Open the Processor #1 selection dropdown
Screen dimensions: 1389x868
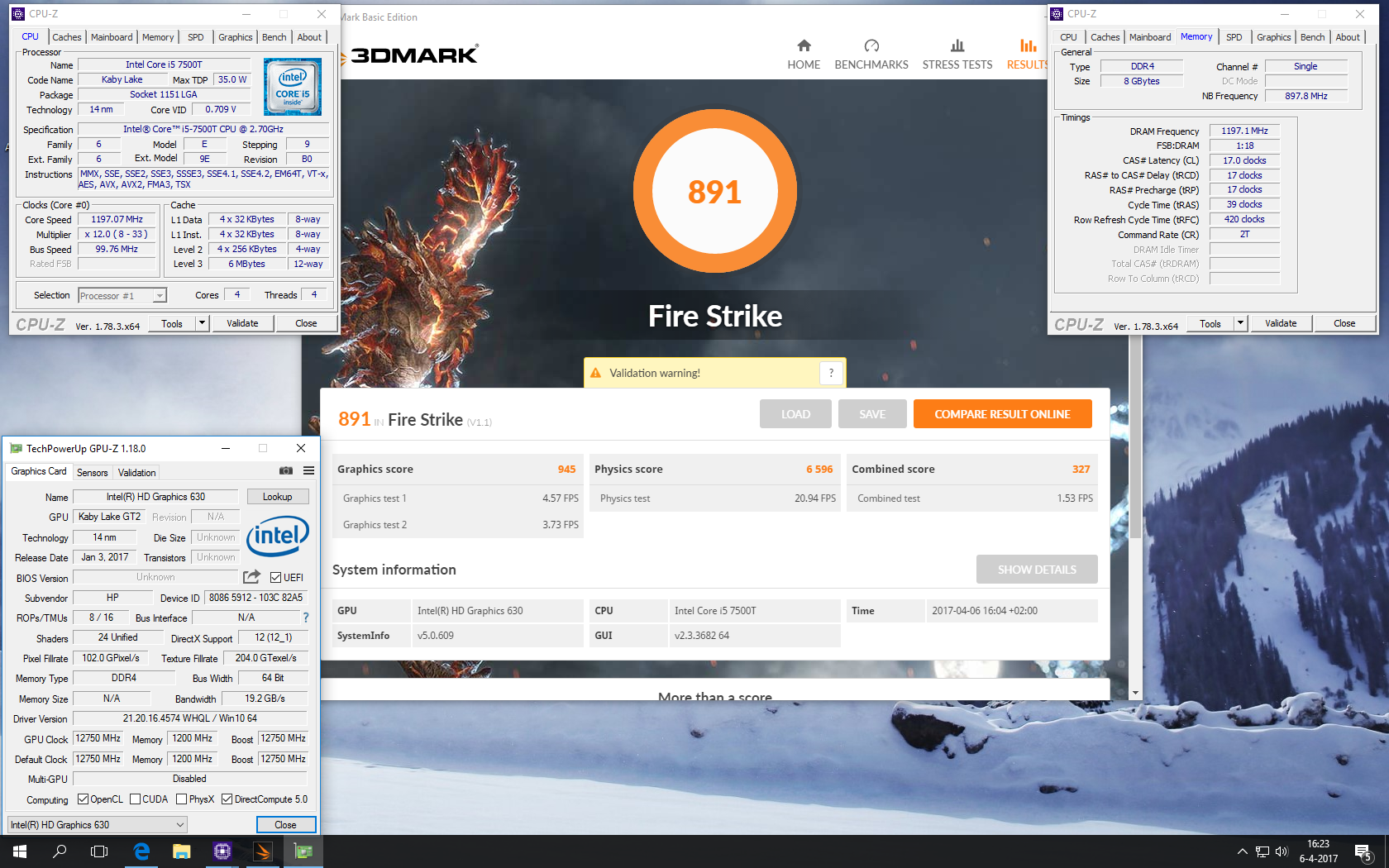coord(122,295)
